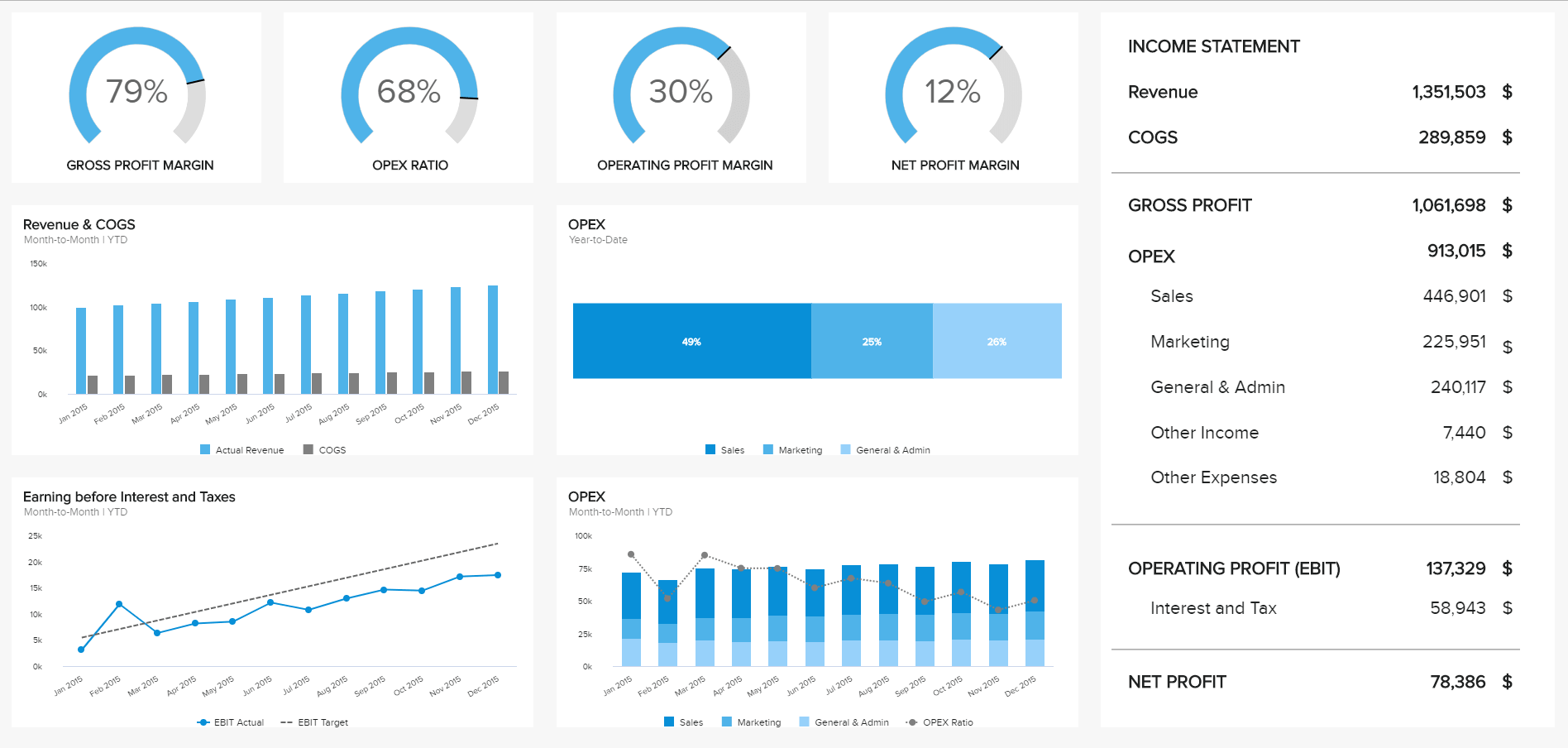Viewport: 1568px width, 748px height.
Task: Select the Net Profit Margin 12% gauge
Action: [953, 91]
